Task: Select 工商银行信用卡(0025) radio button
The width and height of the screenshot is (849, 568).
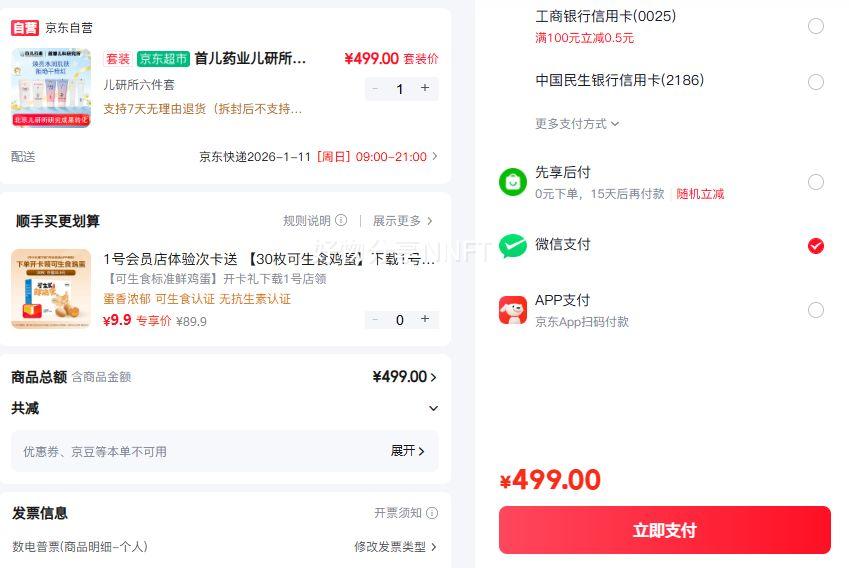Action: click(x=816, y=26)
